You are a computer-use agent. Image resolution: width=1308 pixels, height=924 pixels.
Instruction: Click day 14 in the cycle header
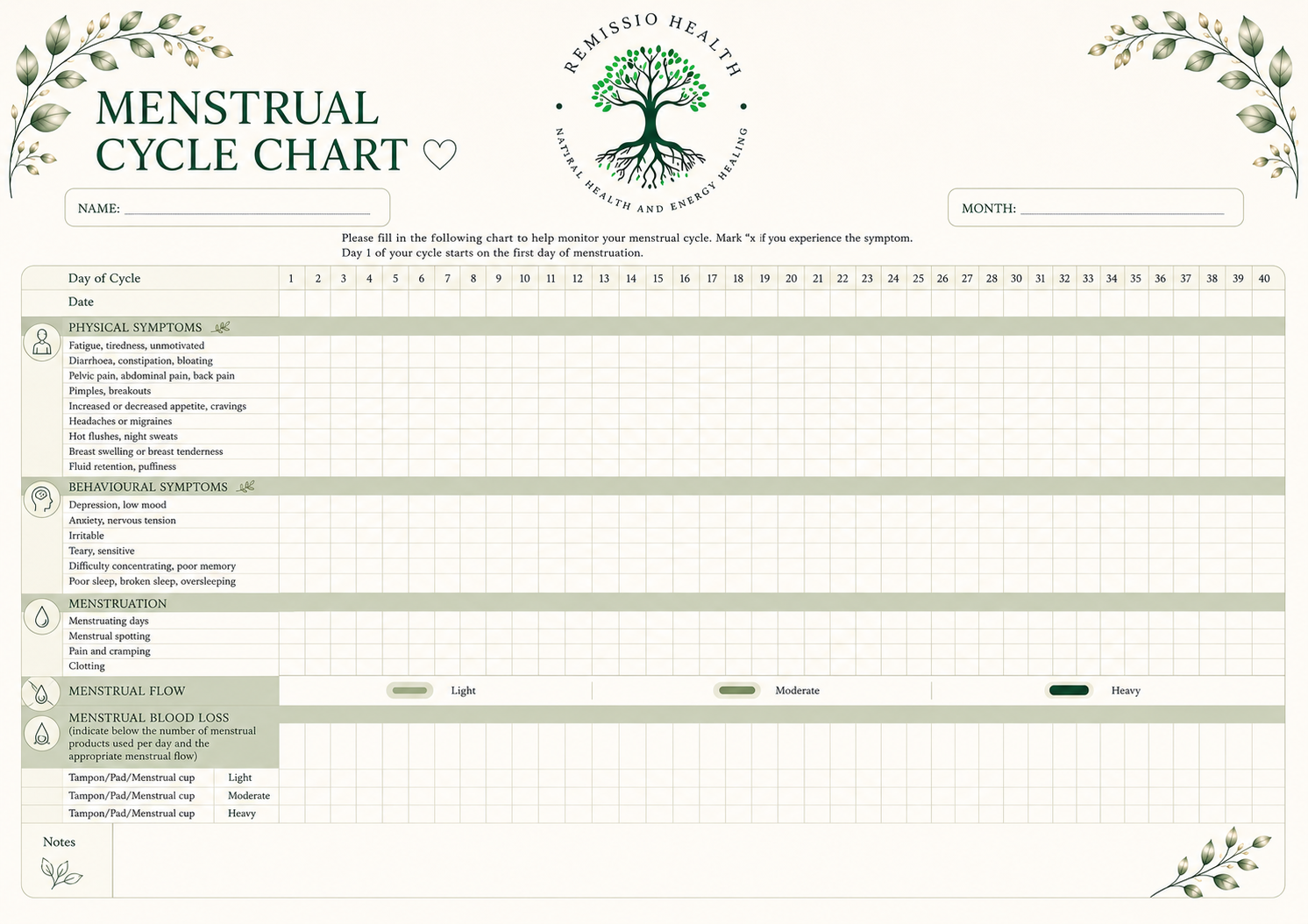pos(631,278)
